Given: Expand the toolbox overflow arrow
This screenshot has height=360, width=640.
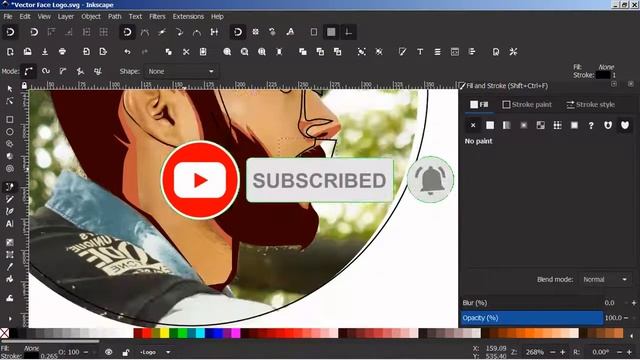Looking at the screenshot, I should [x=10, y=319].
